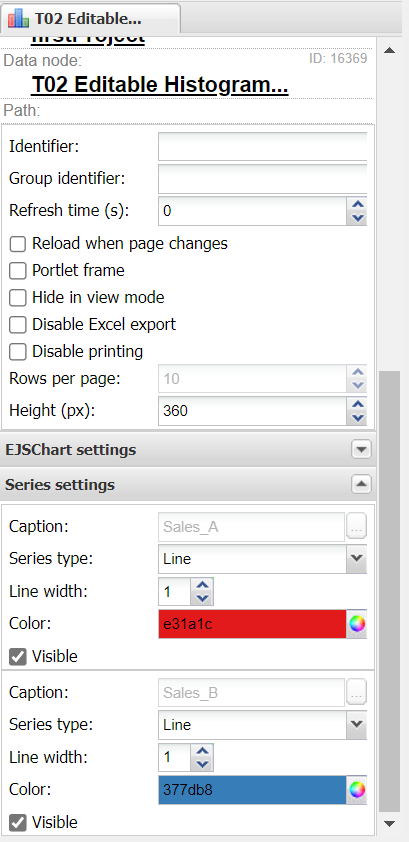Viewport: 409px width, 842px height.
Task: Enable Reload when page changes checkbox
Action: [18, 244]
